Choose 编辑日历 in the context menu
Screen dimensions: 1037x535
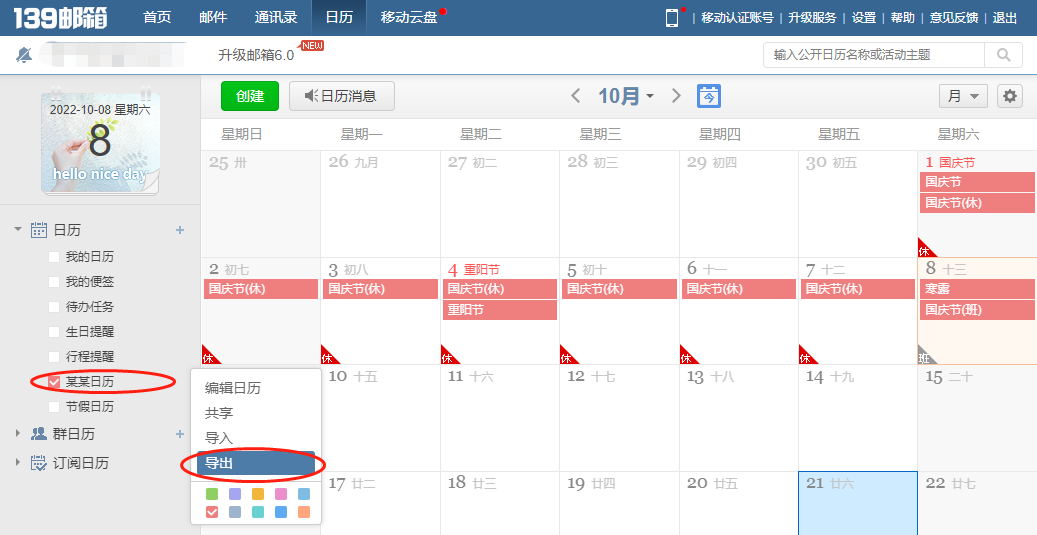click(232, 388)
